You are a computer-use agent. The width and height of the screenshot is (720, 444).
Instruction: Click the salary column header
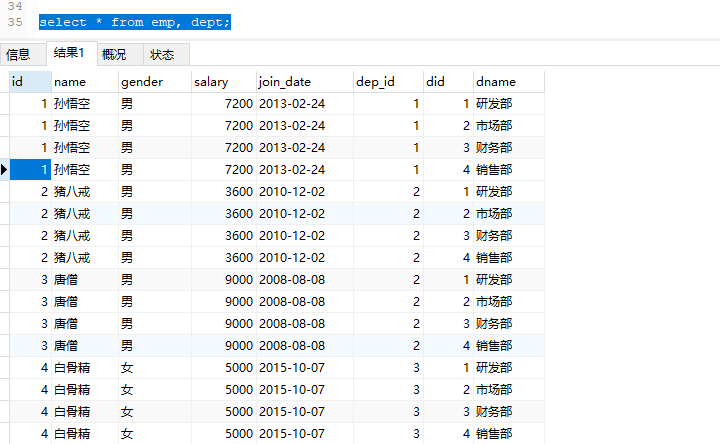tap(223, 81)
